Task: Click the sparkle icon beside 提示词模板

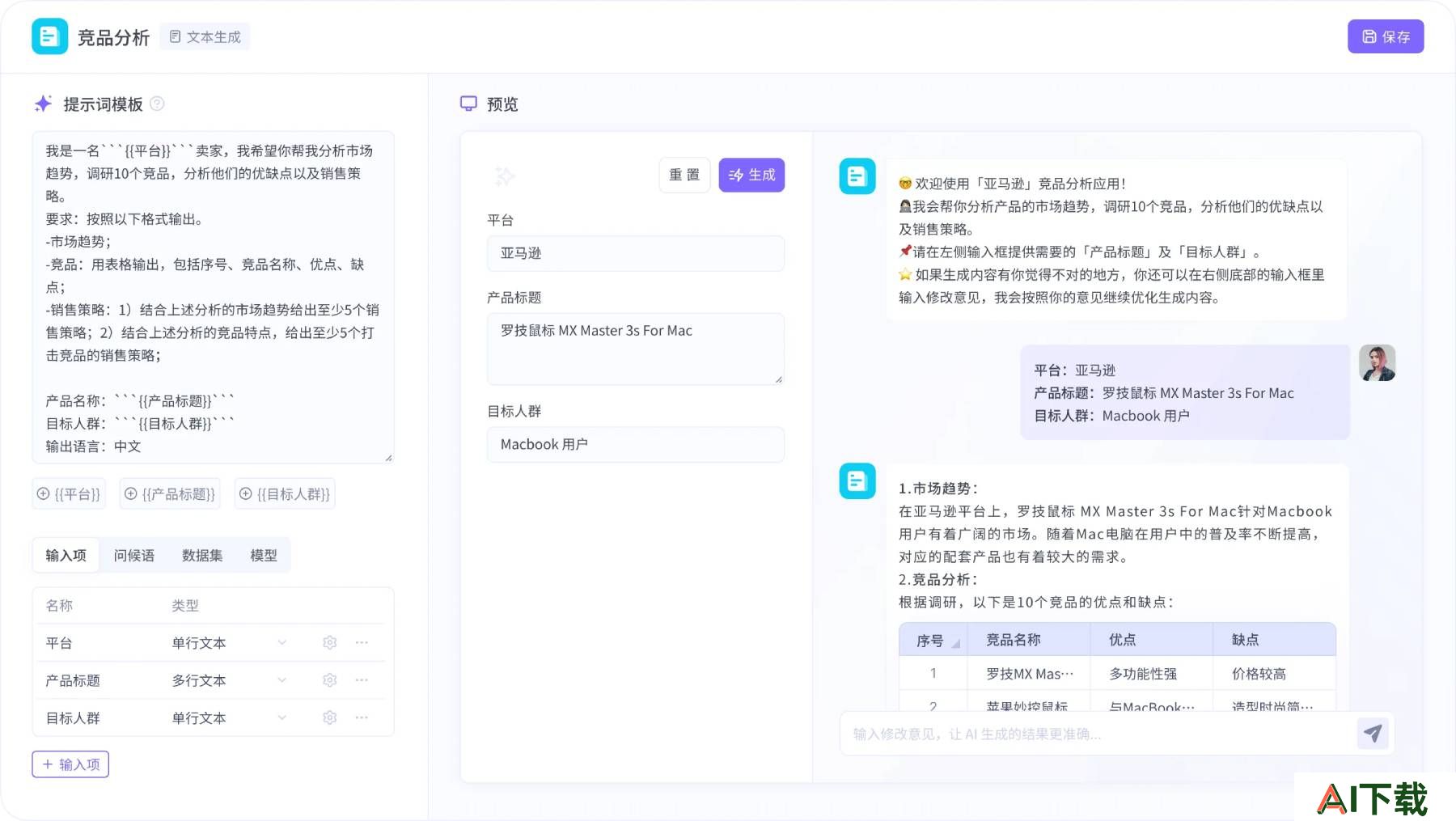Action: pos(44,104)
